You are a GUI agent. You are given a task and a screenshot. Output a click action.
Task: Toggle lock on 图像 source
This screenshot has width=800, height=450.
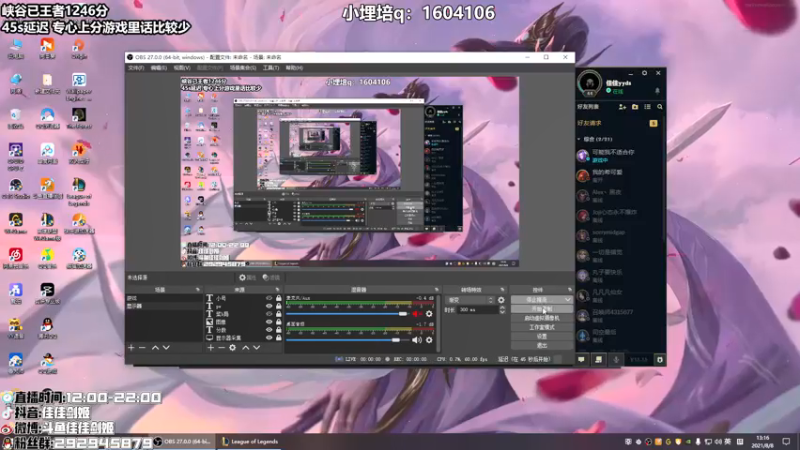(279, 322)
